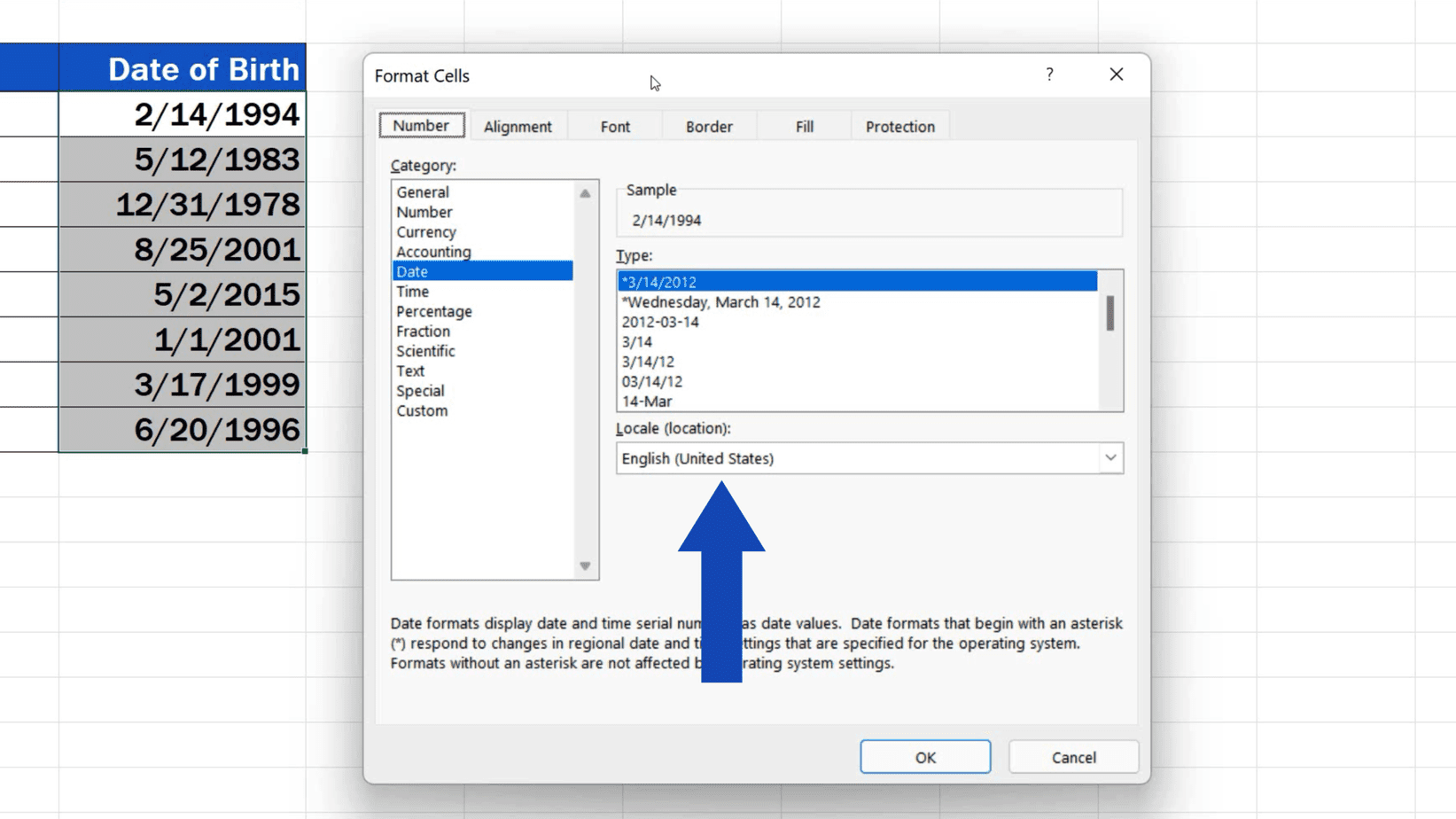Select the Currency category

426,231
